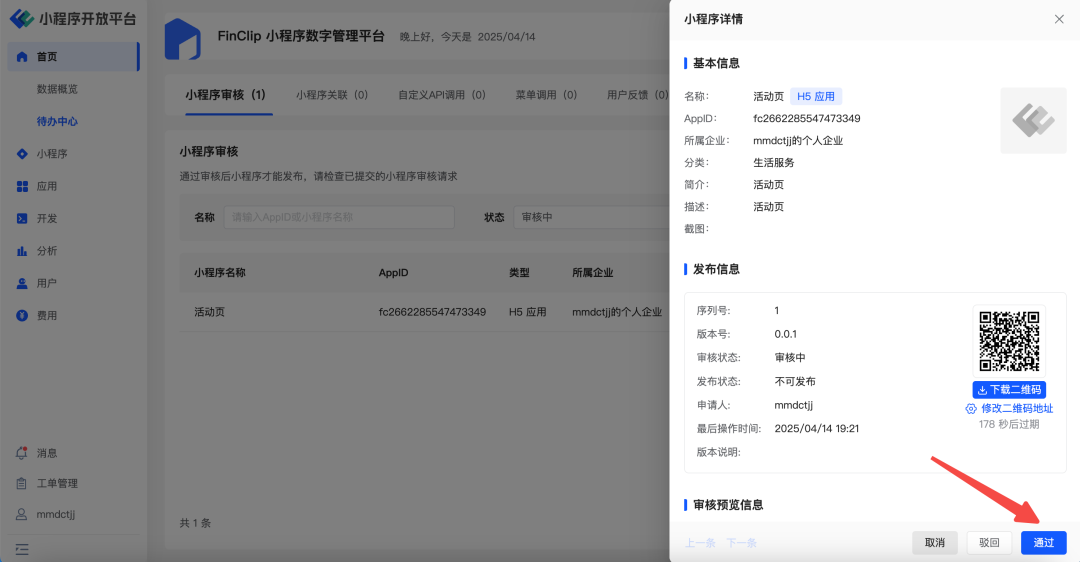The image size is (1080, 562).
Task: Click the 消息 bell icon in sidebar
Action: tap(21, 452)
